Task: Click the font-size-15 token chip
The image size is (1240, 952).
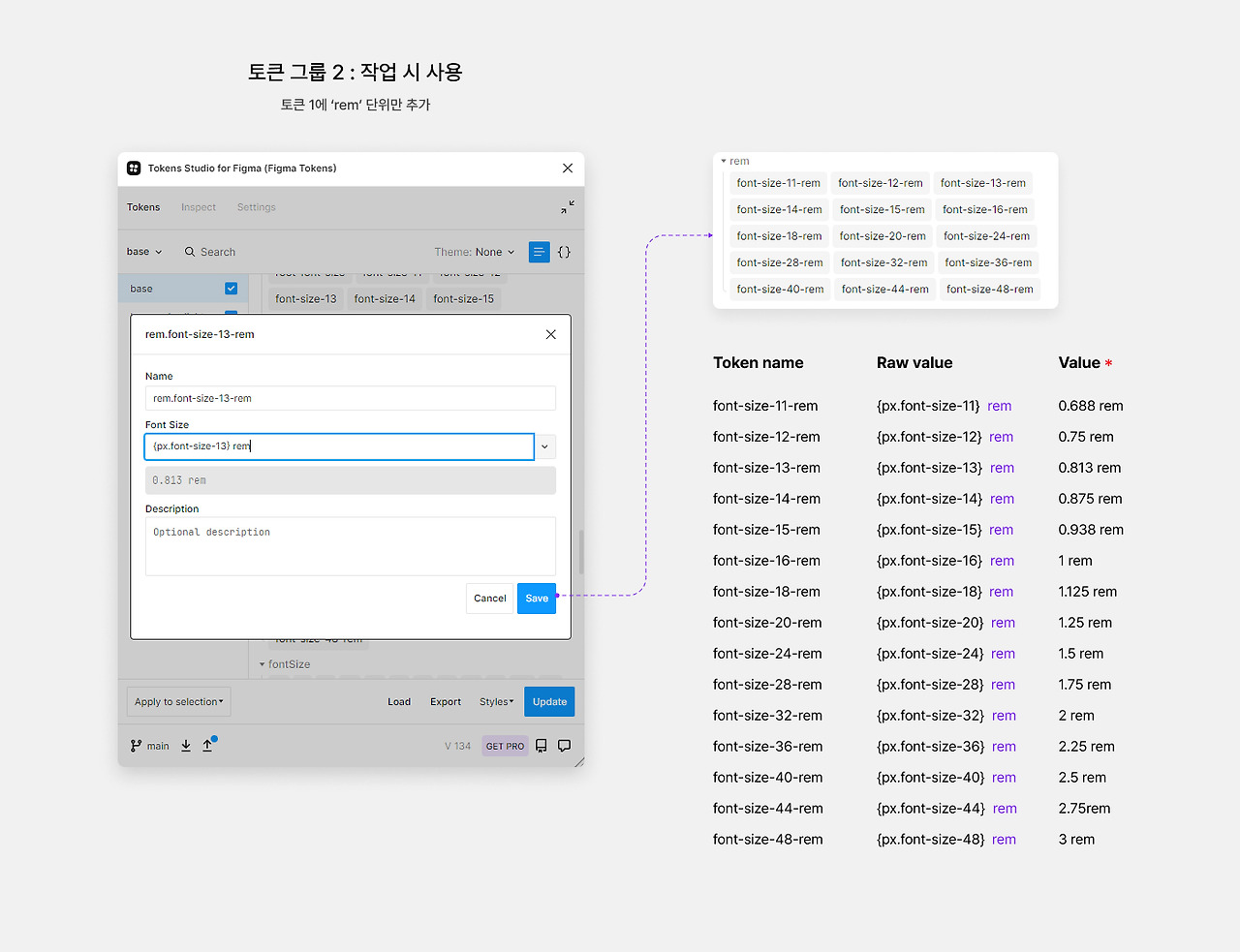Action: [464, 299]
